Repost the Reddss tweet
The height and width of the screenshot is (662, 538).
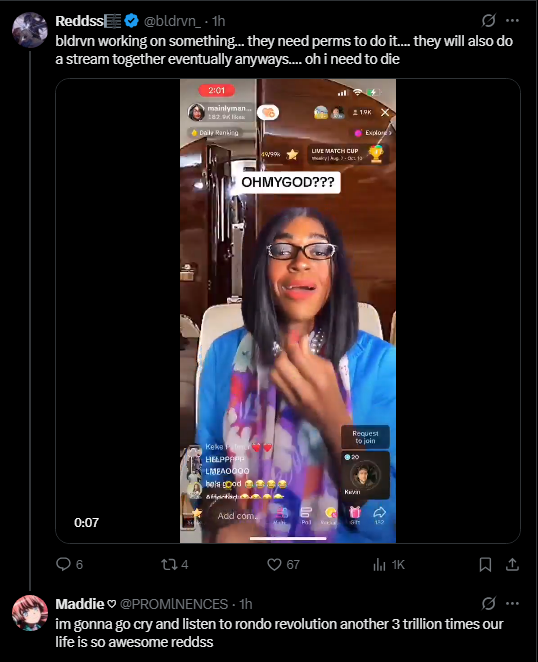[x=174, y=564]
